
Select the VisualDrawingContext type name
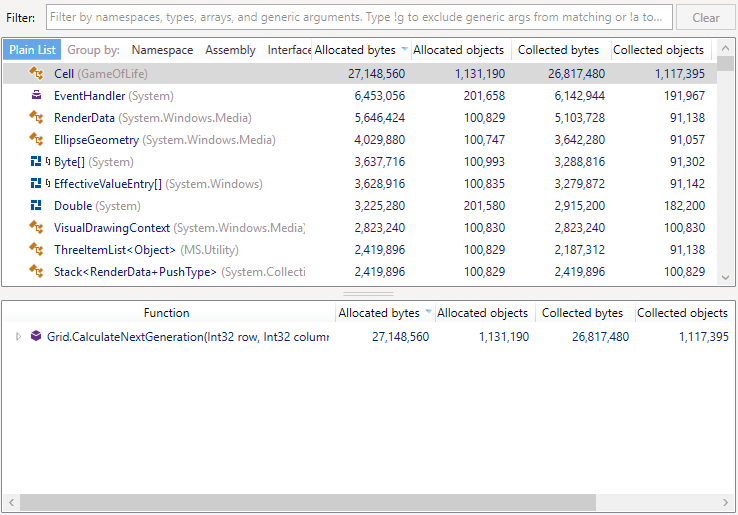point(112,228)
